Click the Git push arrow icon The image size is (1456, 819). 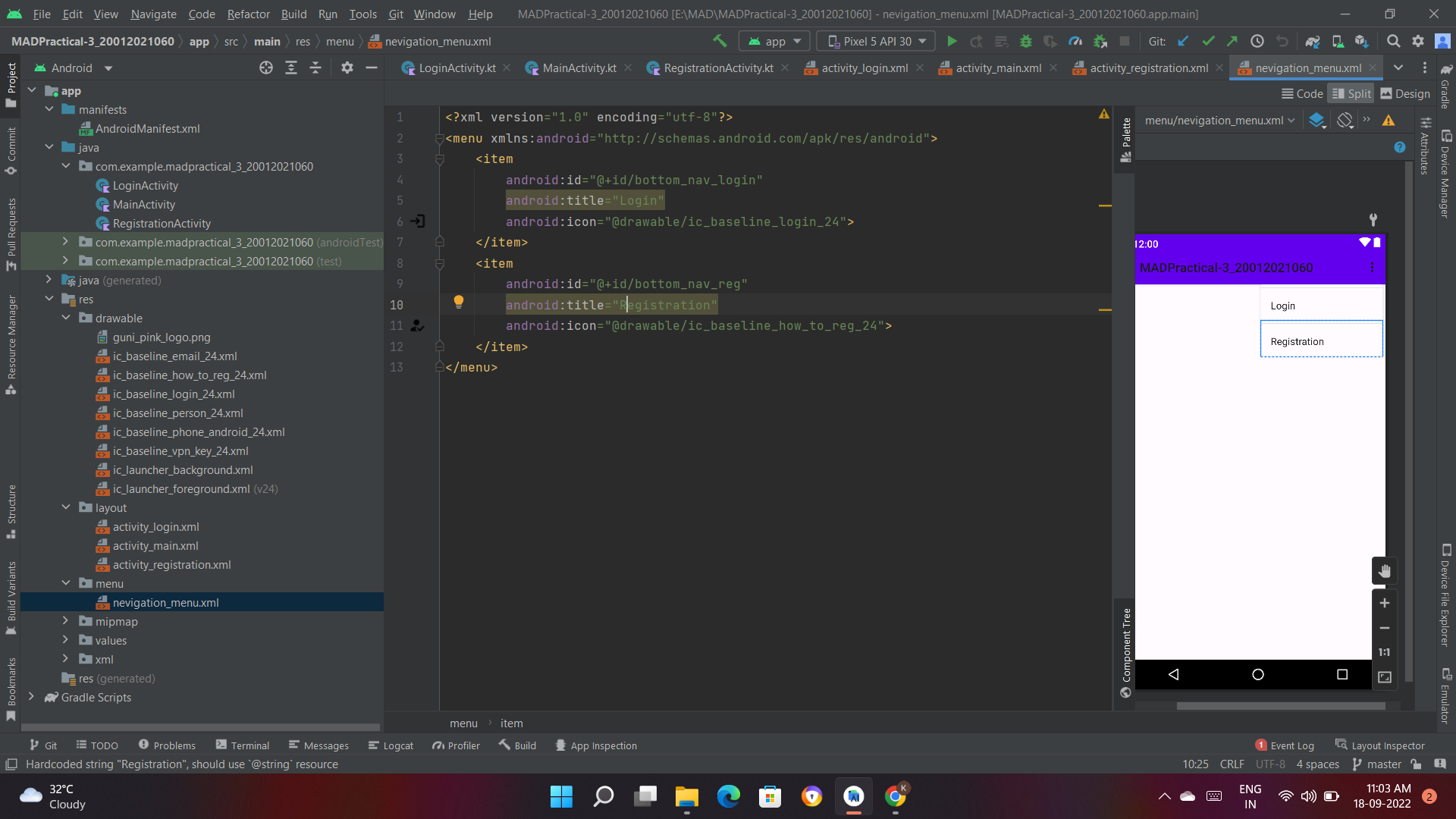[x=1232, y=41]
